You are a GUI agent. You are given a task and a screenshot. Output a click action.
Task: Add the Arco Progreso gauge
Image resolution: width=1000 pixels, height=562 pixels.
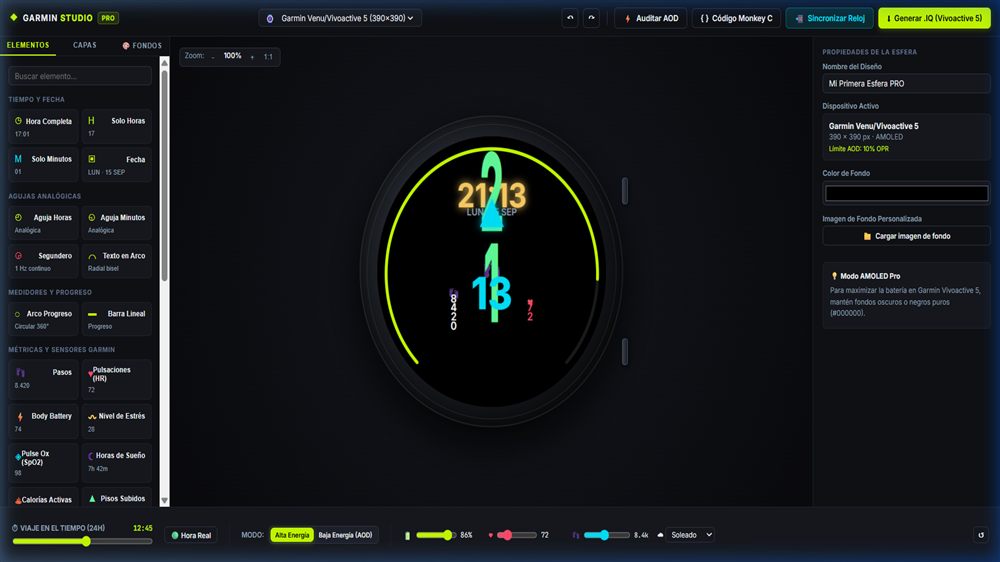pyautogui.click(x=43, y=319)
